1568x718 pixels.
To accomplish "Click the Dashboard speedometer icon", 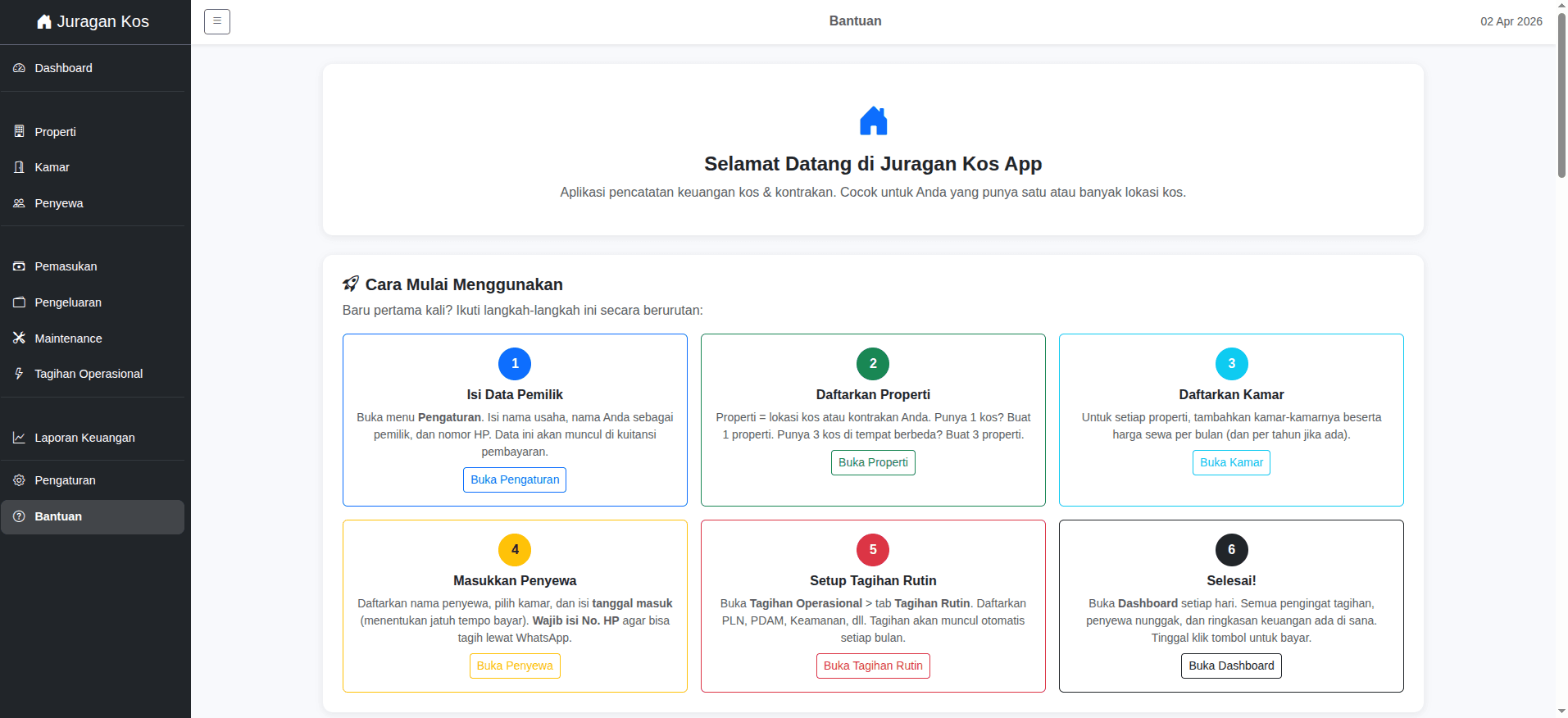I will tap(19, 68).
